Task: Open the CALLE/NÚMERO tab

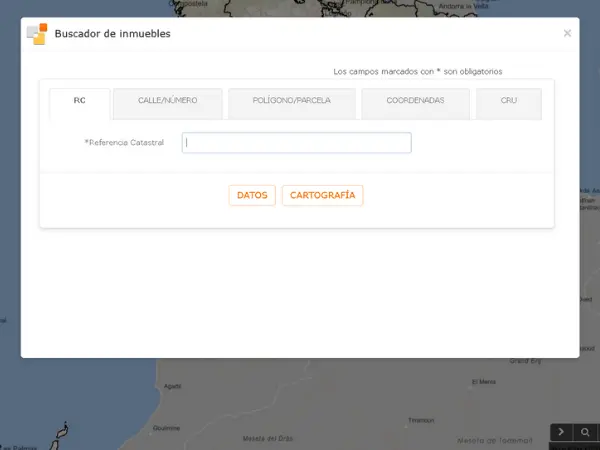Action: 167,101
